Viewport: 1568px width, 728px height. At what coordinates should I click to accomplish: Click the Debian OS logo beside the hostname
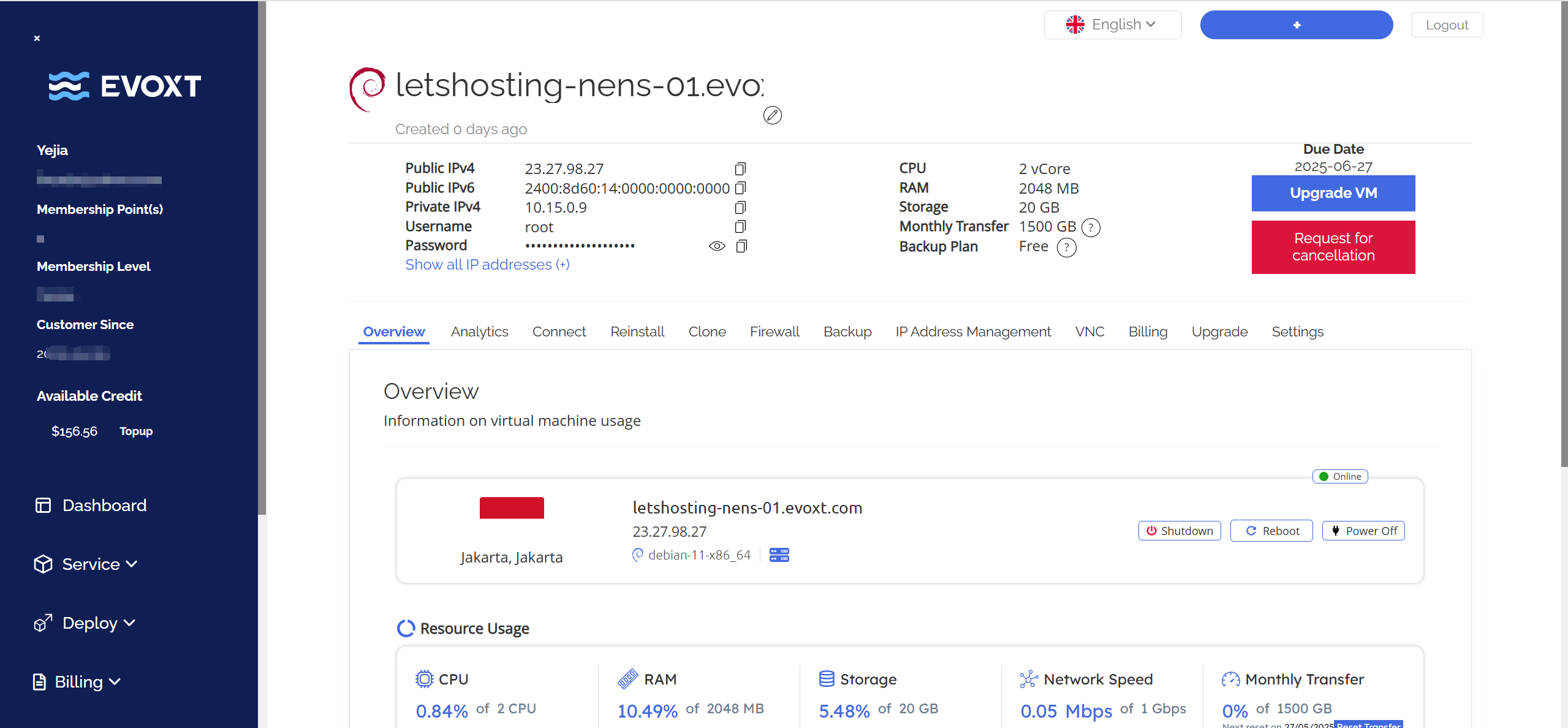(x=368, y=89)
